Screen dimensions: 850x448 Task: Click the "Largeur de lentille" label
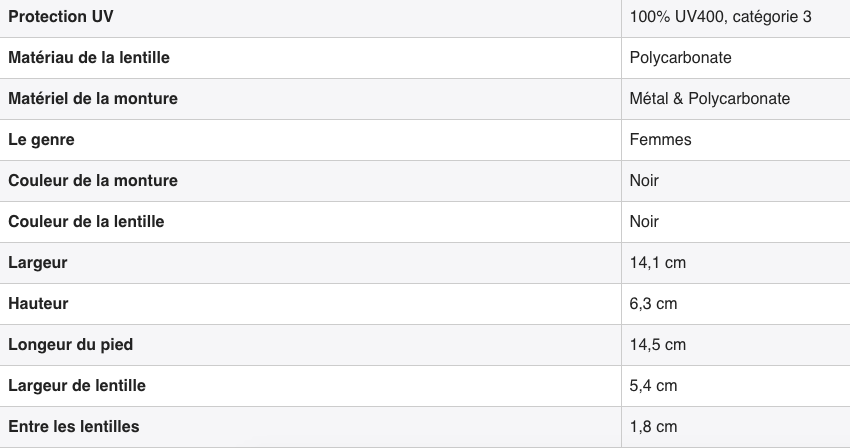(x=77, y=386)
